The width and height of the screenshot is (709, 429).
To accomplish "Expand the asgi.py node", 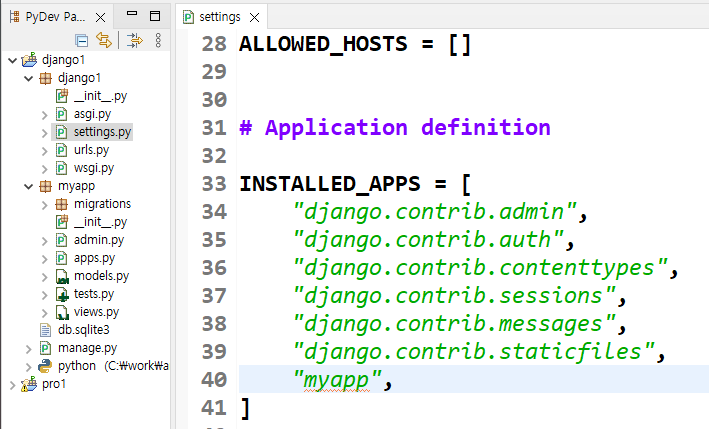I will 44,115.
